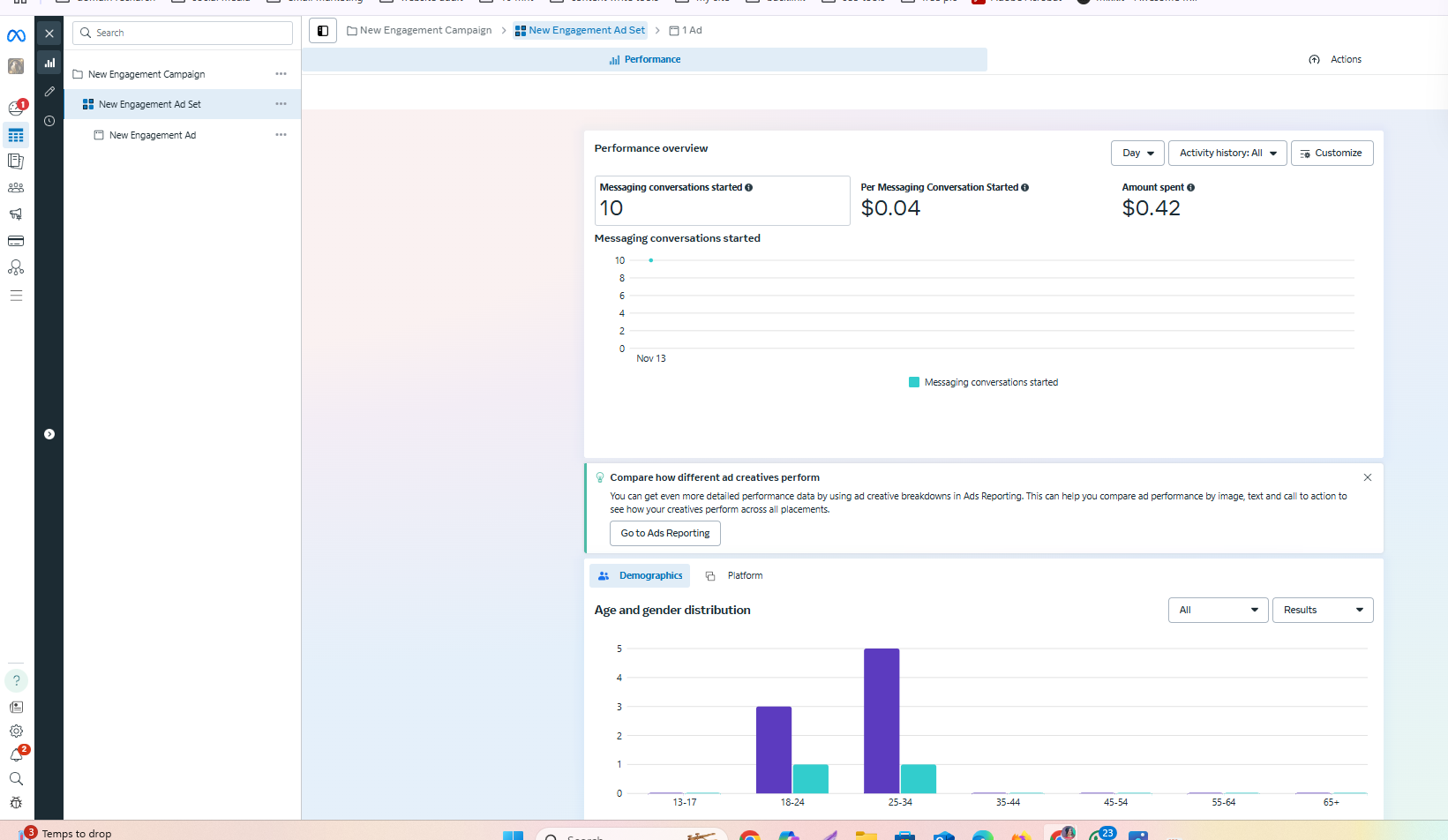Open notifications bell icon
1448x840 pixels.
(16, 755)
